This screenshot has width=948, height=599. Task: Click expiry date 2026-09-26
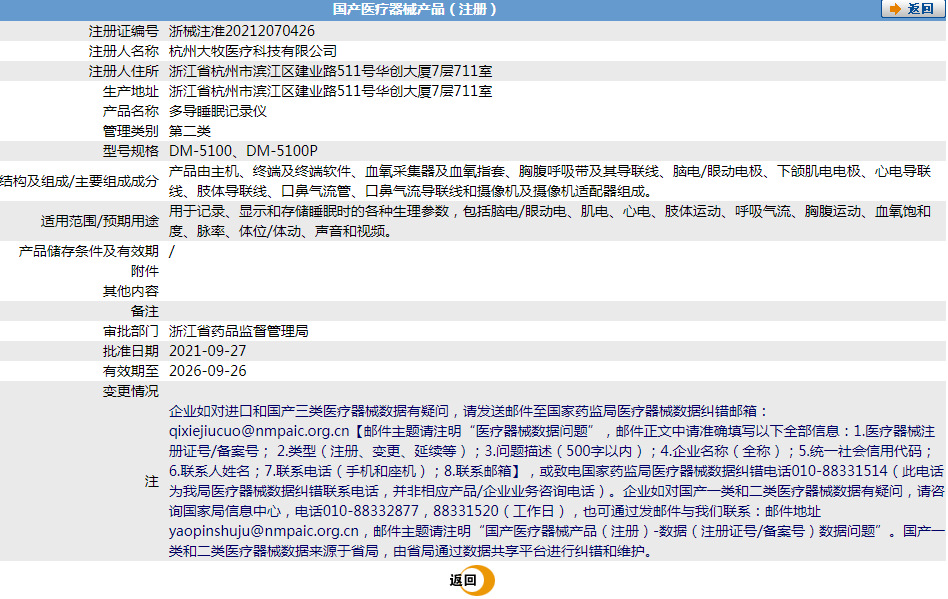click(207, 371)
